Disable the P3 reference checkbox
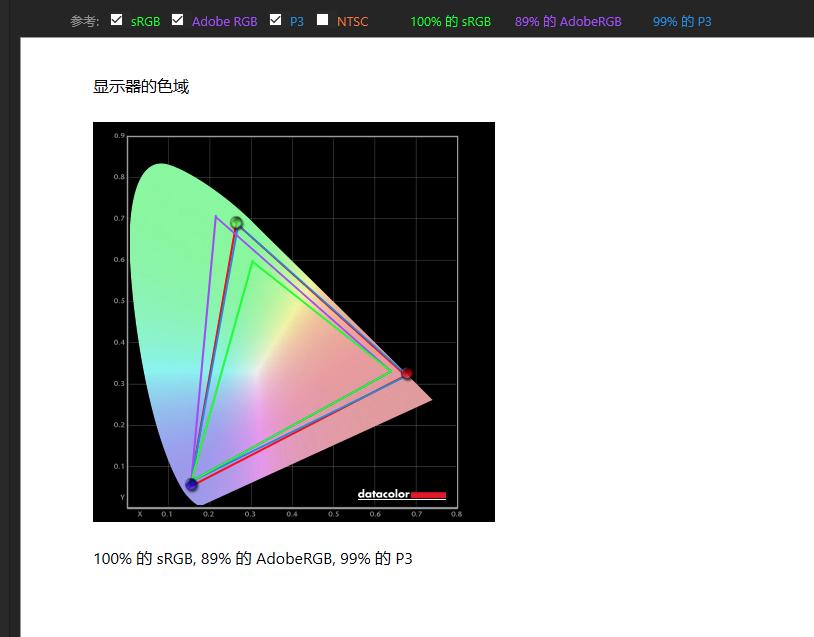This screenshot has height=637, width=814. click(276, 20)
